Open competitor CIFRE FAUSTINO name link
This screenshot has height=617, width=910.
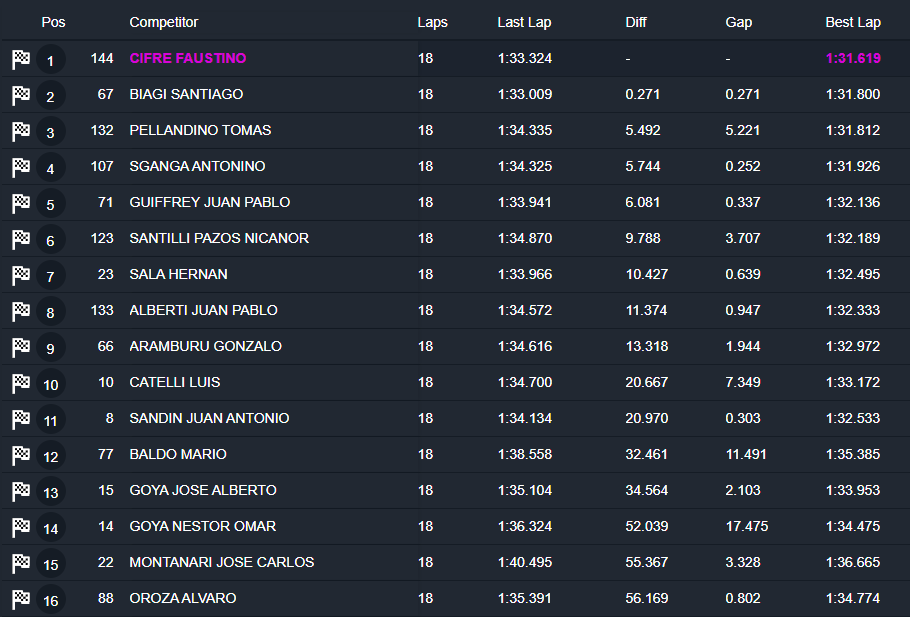coord(188,58)
